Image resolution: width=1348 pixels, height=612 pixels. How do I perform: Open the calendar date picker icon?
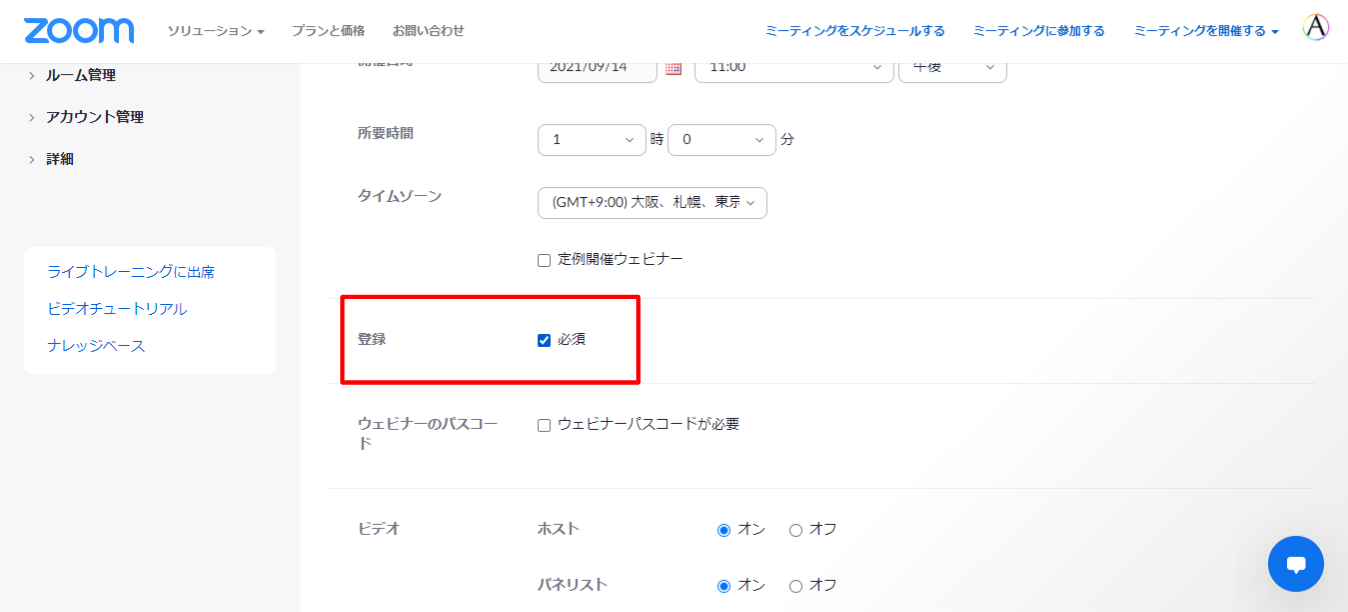673,68
